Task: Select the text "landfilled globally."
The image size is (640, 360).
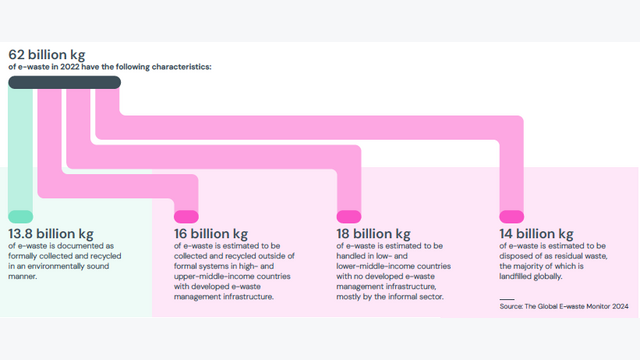Action: click(531, 276)
